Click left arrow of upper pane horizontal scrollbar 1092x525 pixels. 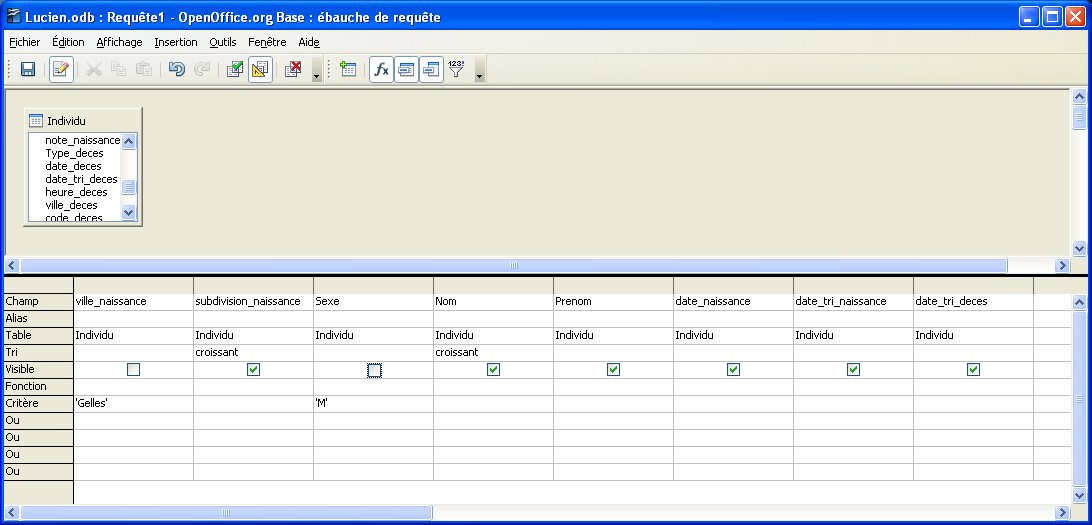pyautogui.click(x=11, y=265)
